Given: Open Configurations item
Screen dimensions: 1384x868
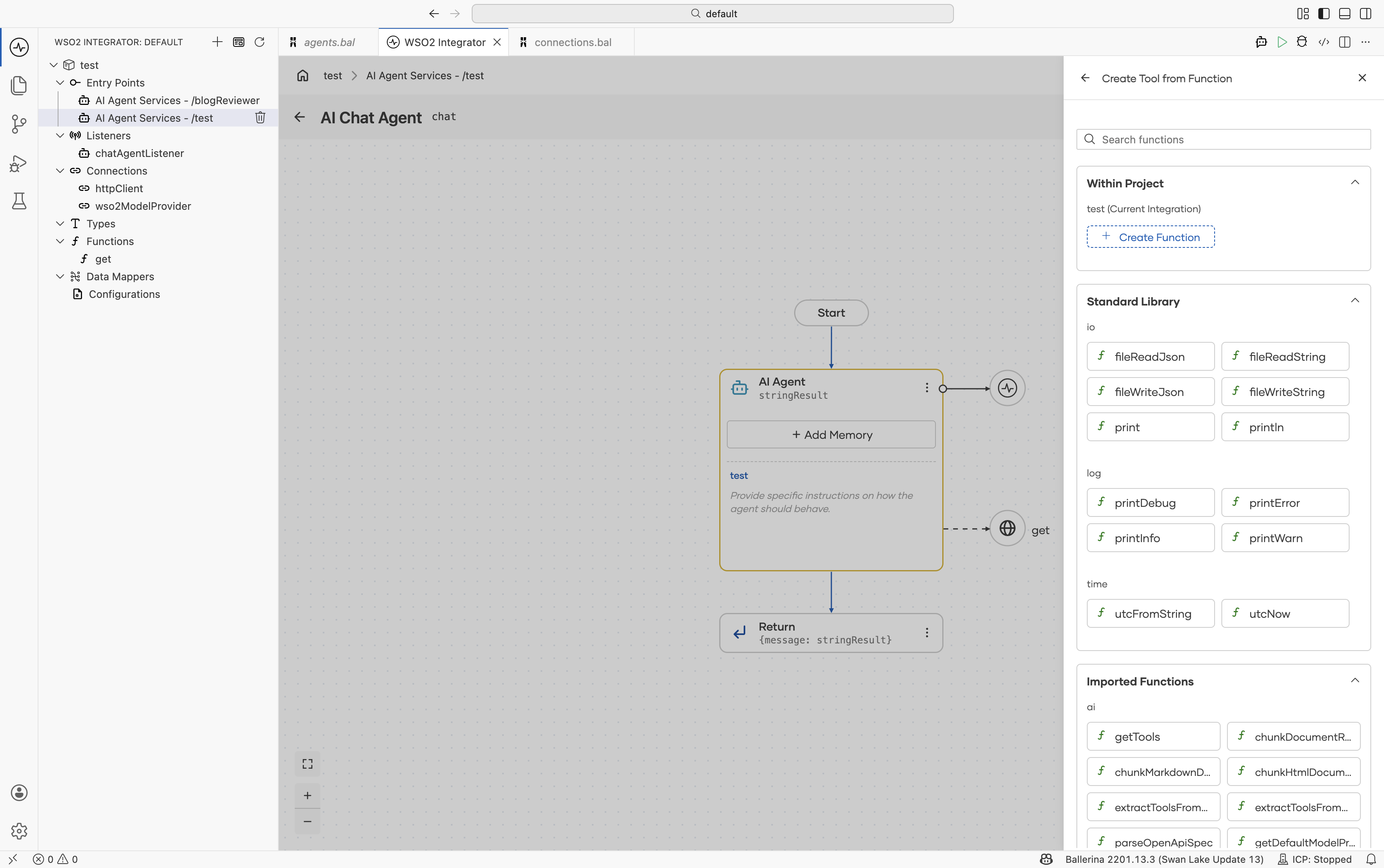Looking at the screenshot, I should tap(124, 294).
